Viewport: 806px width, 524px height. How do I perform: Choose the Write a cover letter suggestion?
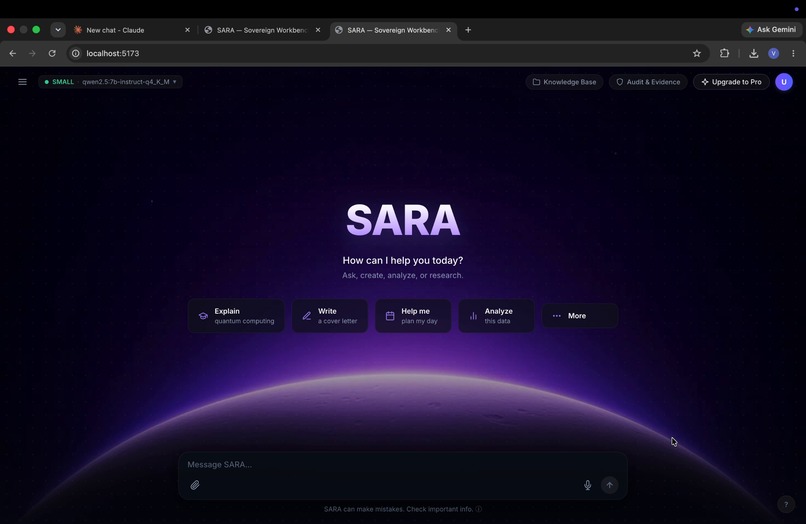click(x=330, y=316)
